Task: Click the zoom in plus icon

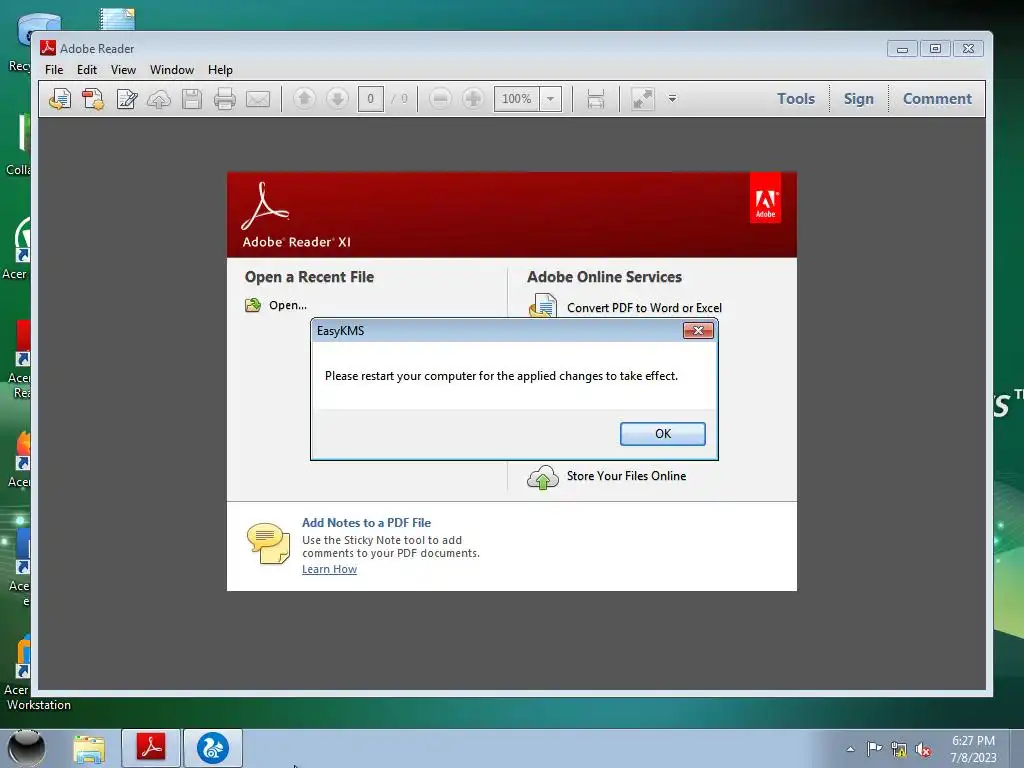Action: tap(473, 99)
